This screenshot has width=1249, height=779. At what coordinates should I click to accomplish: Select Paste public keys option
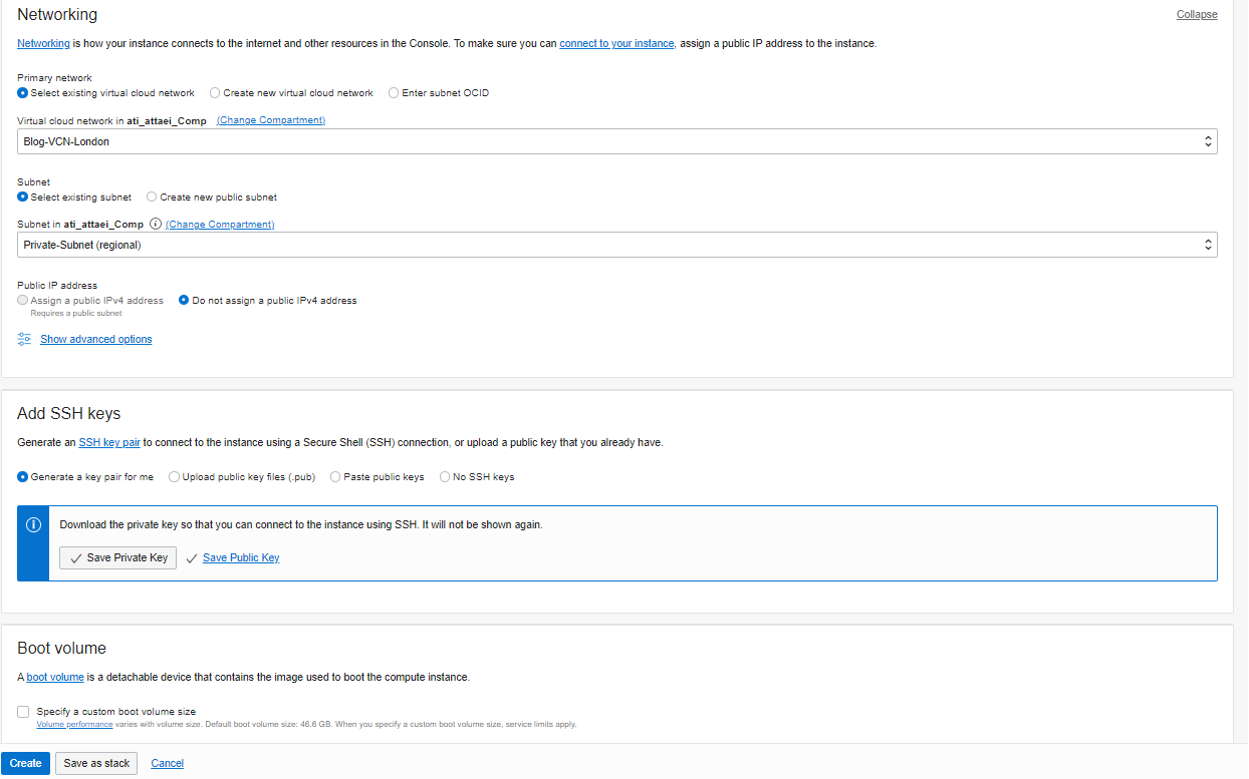[x=335, y=477]
